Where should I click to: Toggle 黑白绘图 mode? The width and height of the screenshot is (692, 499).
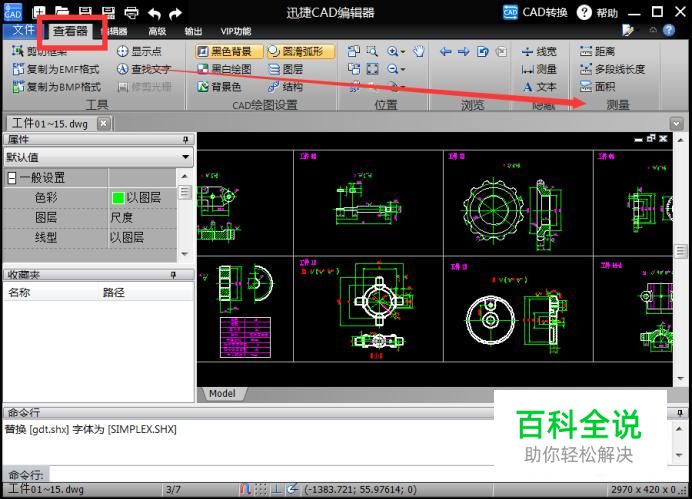224,69
